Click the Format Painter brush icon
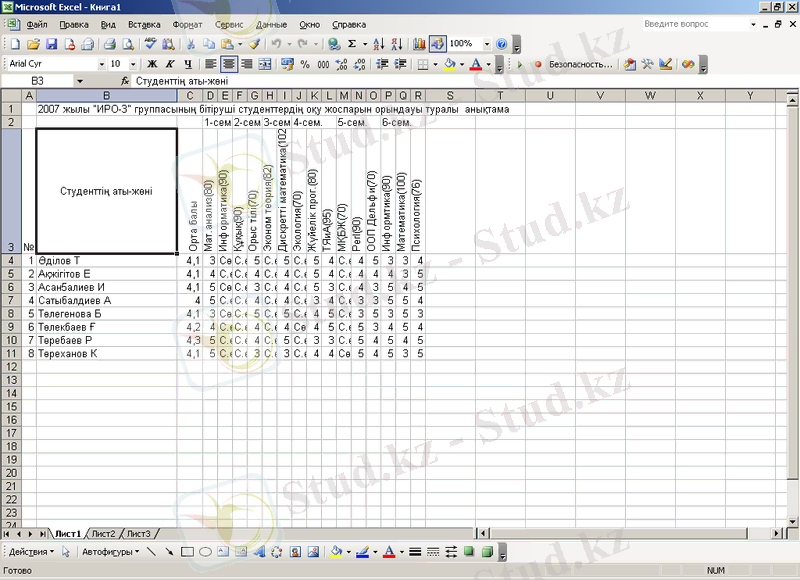Viewport: 800px width, 580px height. click(255, 44)
